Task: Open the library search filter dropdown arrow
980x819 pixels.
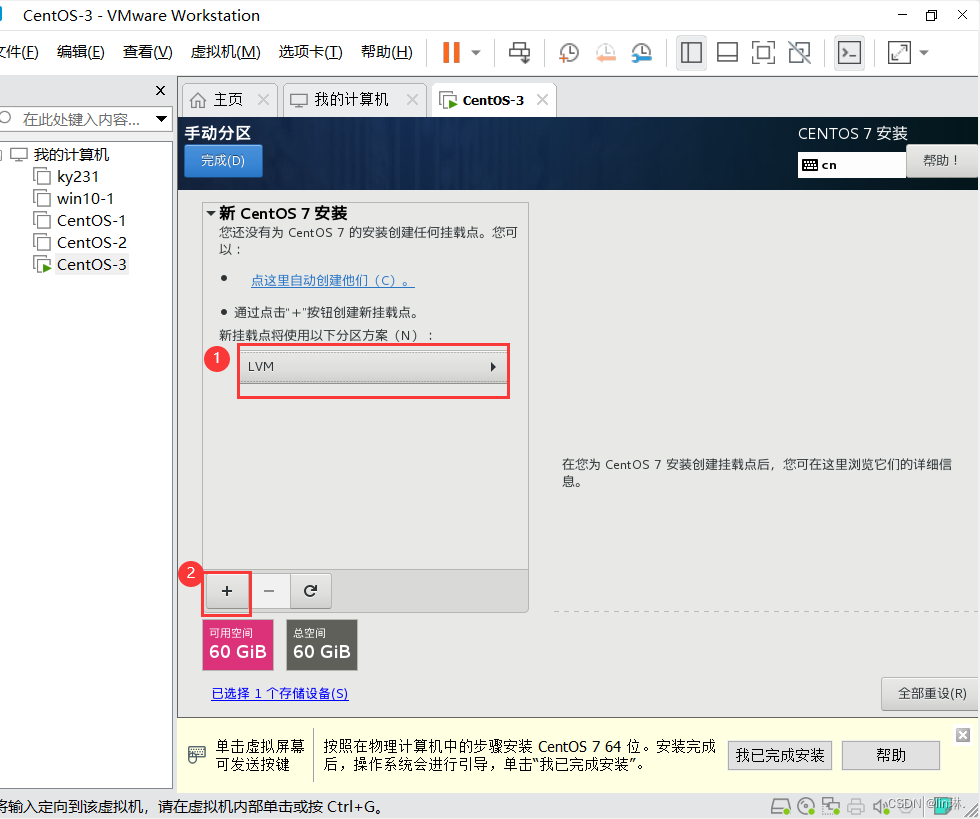Action: [161, 119]
